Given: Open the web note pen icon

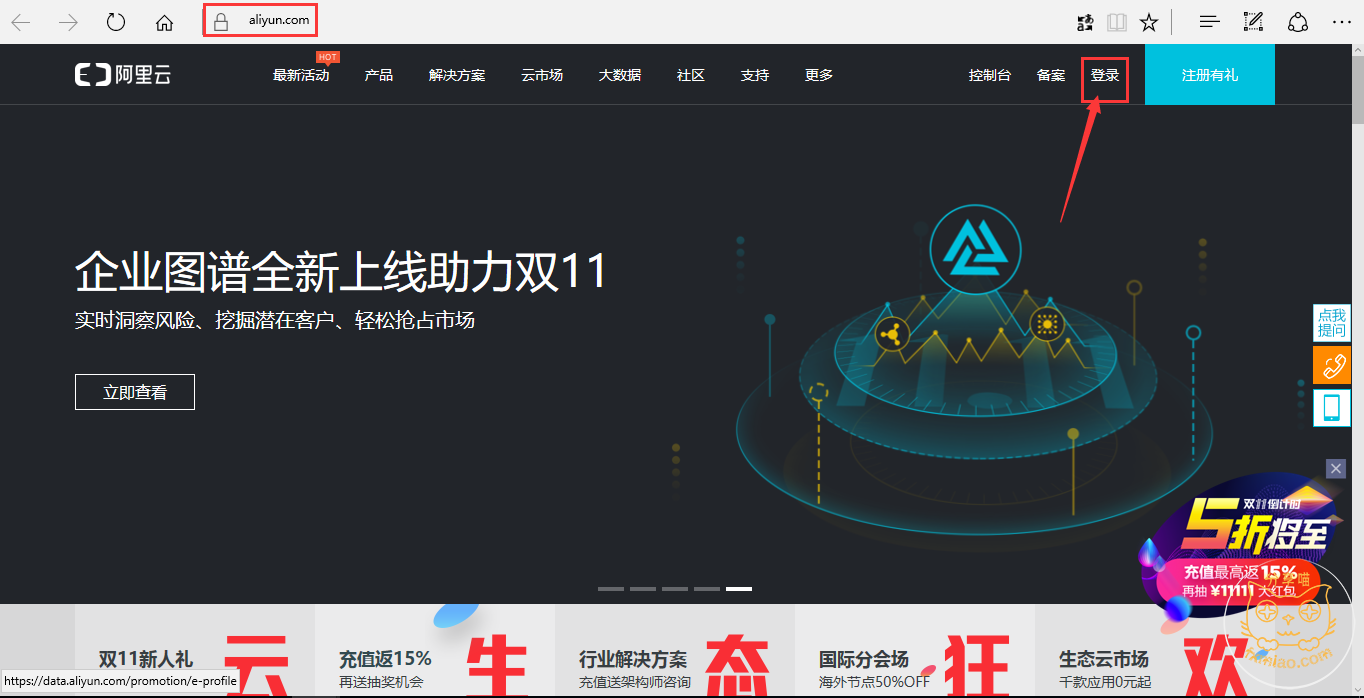Looking at the screenshot, I should click(1253, 21).
